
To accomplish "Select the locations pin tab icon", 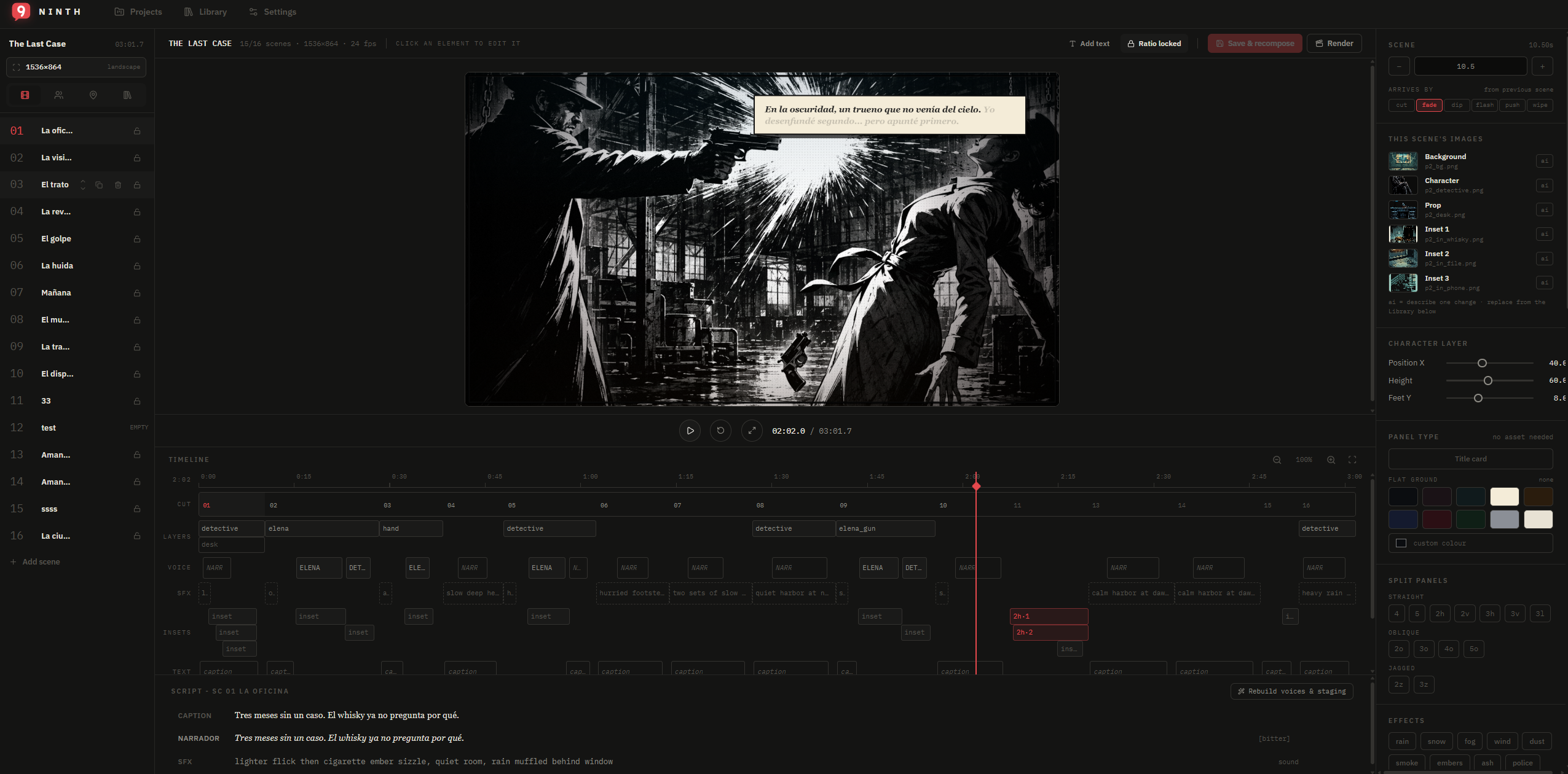I will (93, 95).
